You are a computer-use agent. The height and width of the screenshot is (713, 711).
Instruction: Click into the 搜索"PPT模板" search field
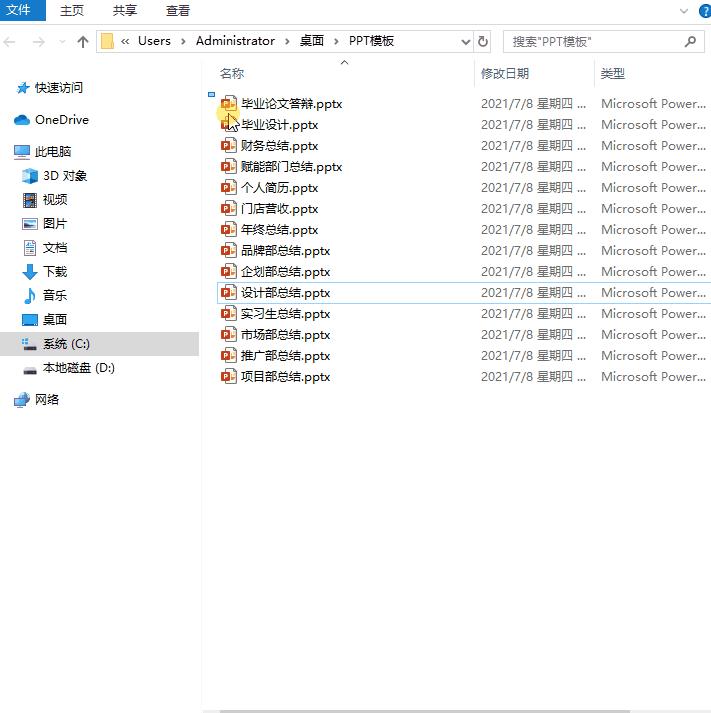click(590, 42)
